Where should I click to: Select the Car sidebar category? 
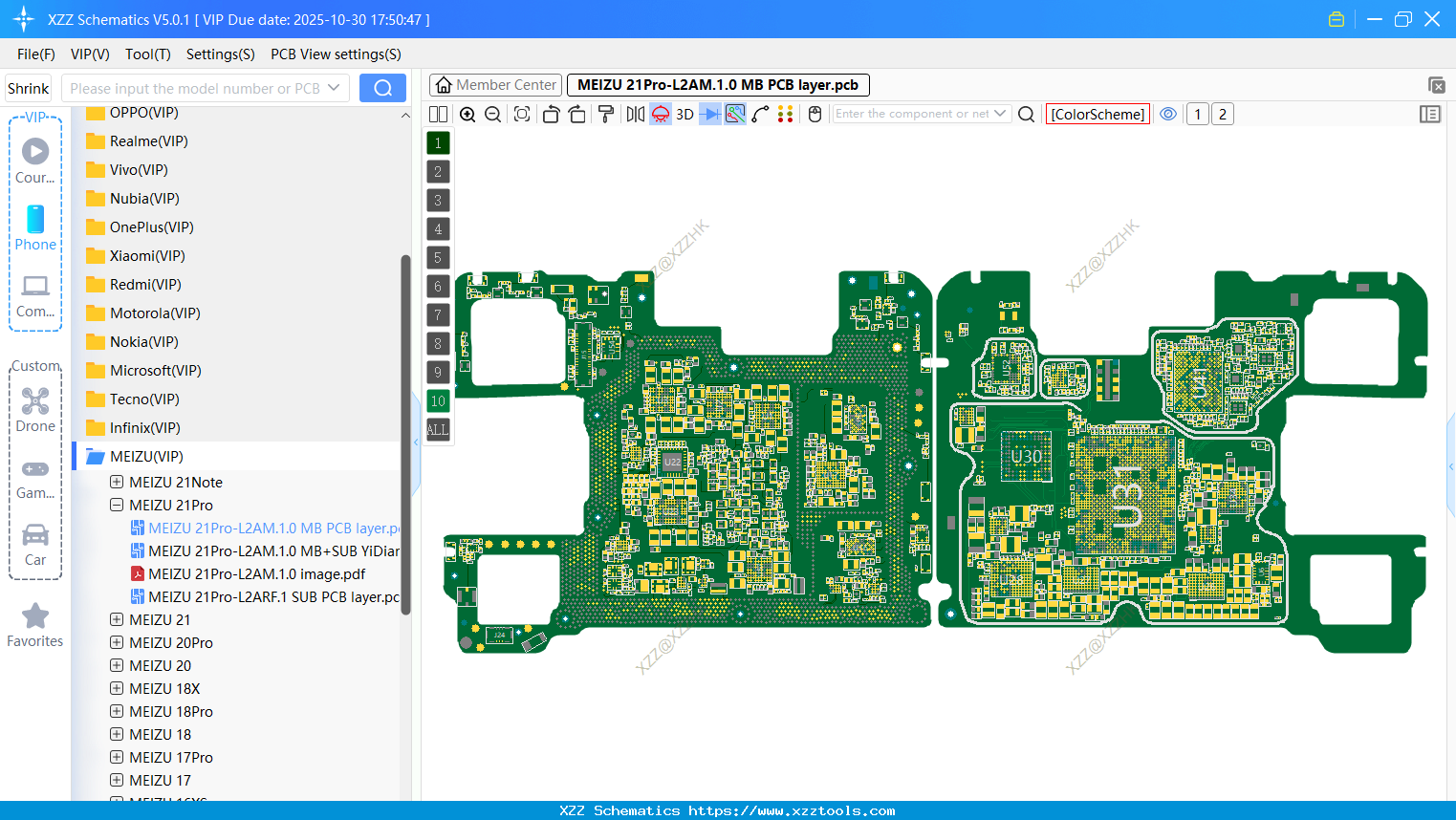(x=35, y=545)
